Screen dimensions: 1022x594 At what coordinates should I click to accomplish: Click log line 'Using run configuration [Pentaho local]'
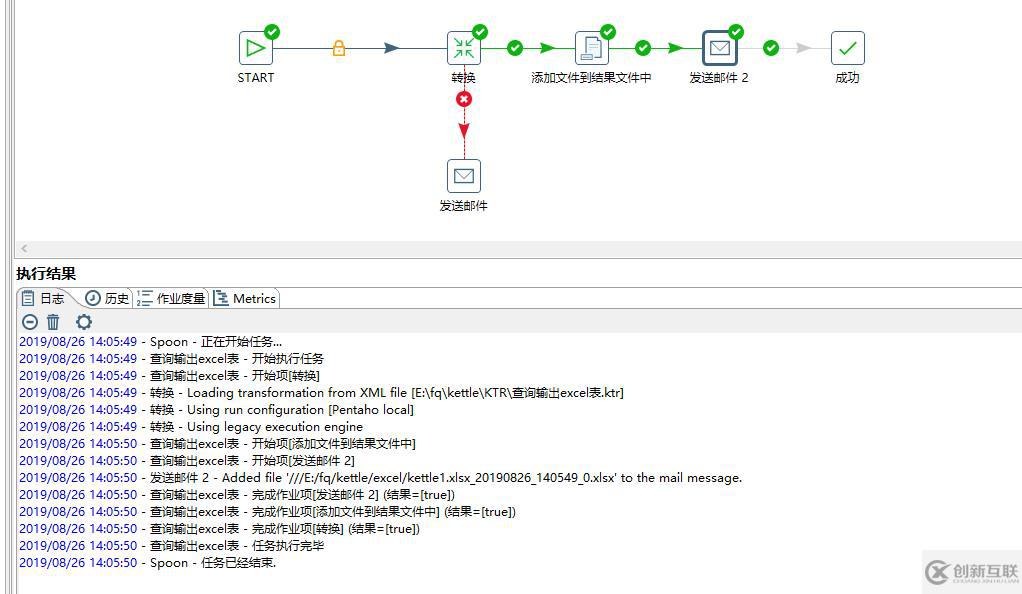pos(216,409)
